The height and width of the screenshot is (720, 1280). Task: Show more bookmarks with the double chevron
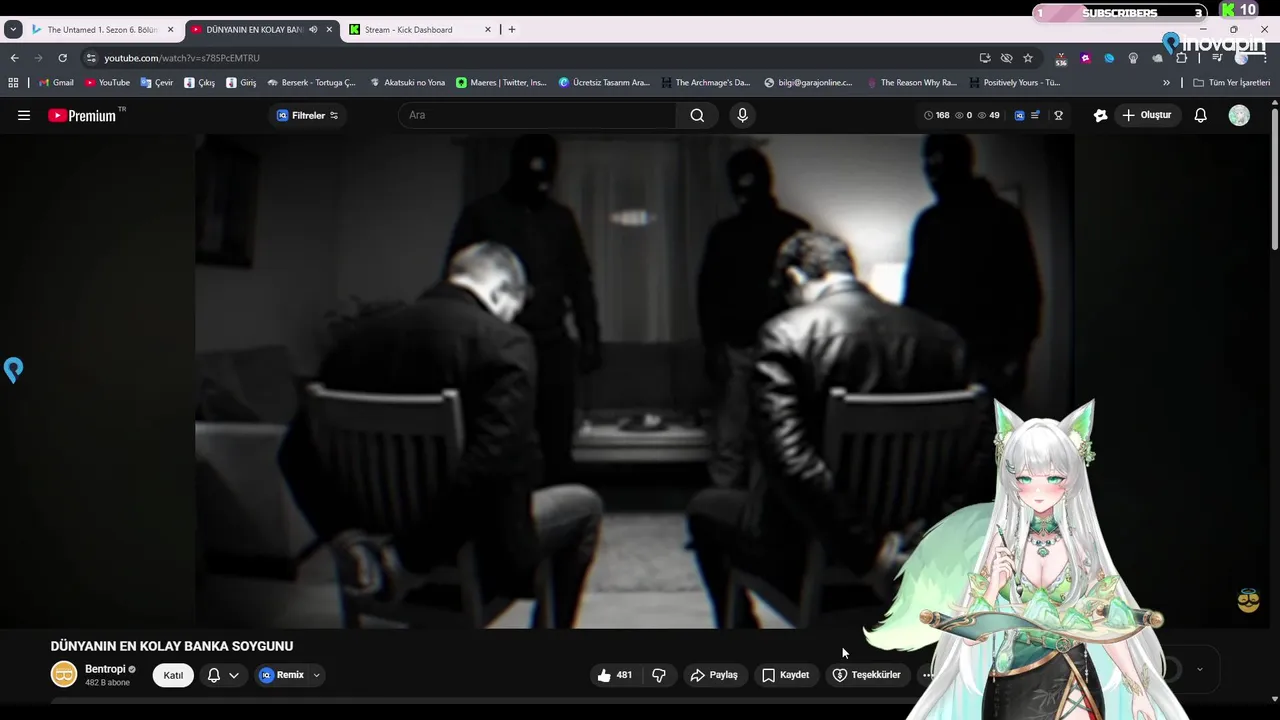1166,83
